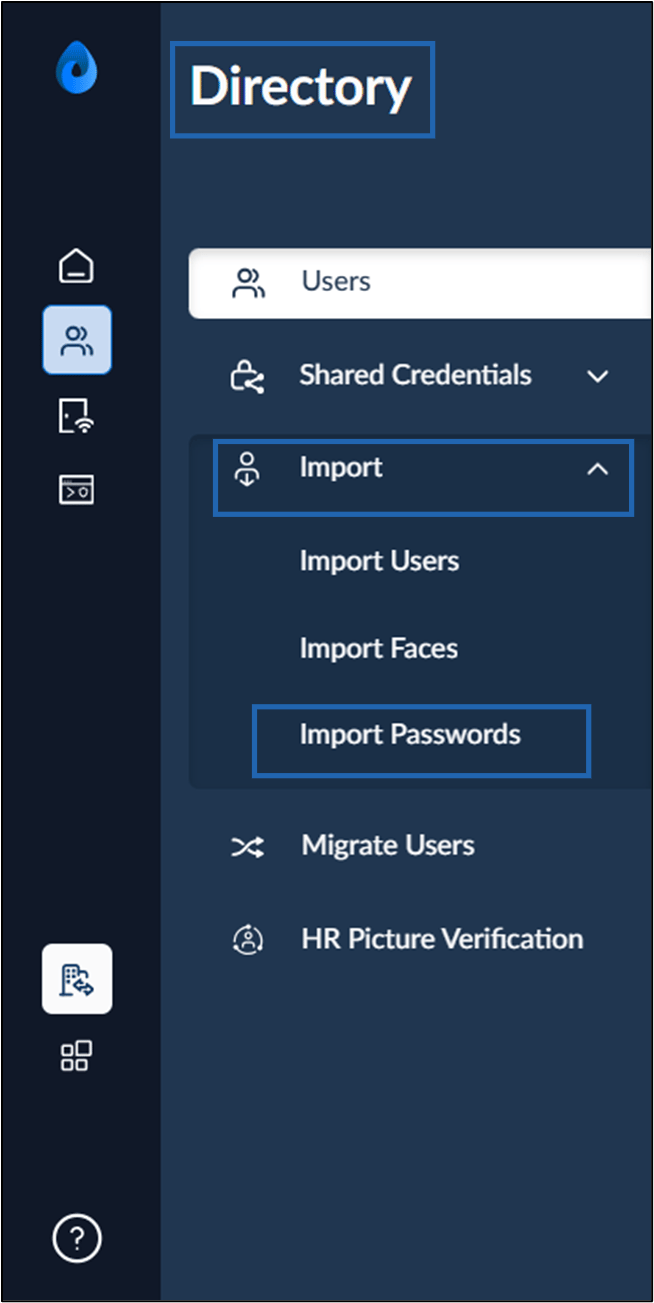Screen dimensions: 654x1303
Task: Open Import Passwords submenu entry
Action: pos(410,735)
